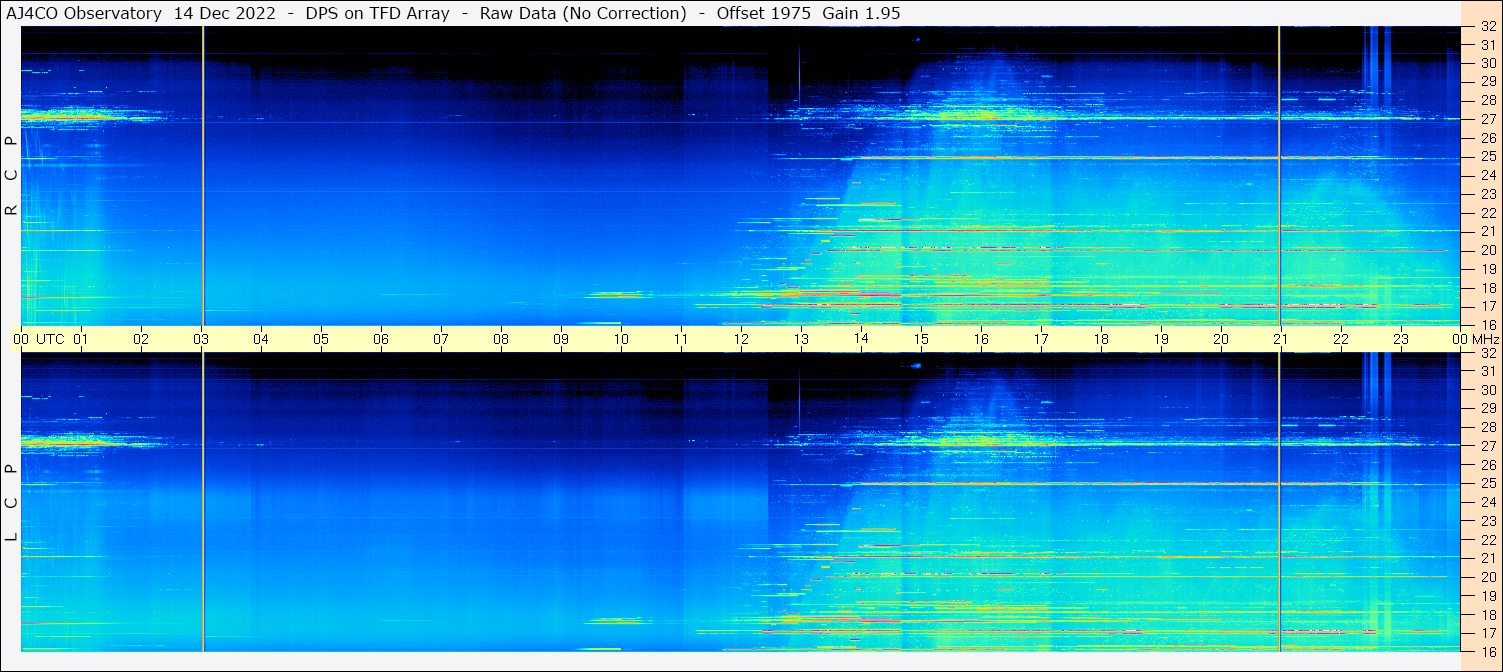
Task: Click the 21 frequency tick of LCP panel
Action: click(x=1487, y=558)
